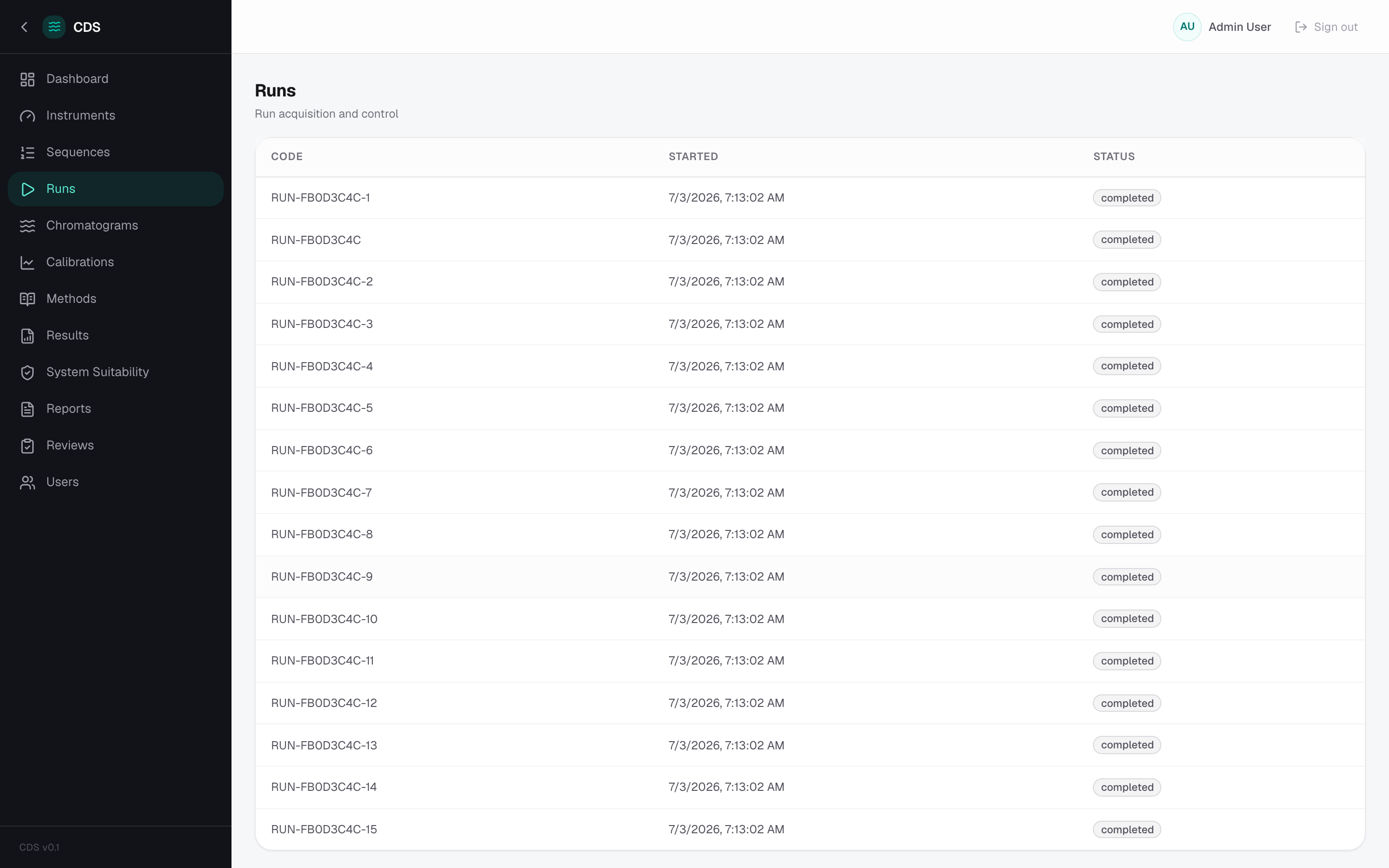Click the STATUS column header

tap(1114, 157)
